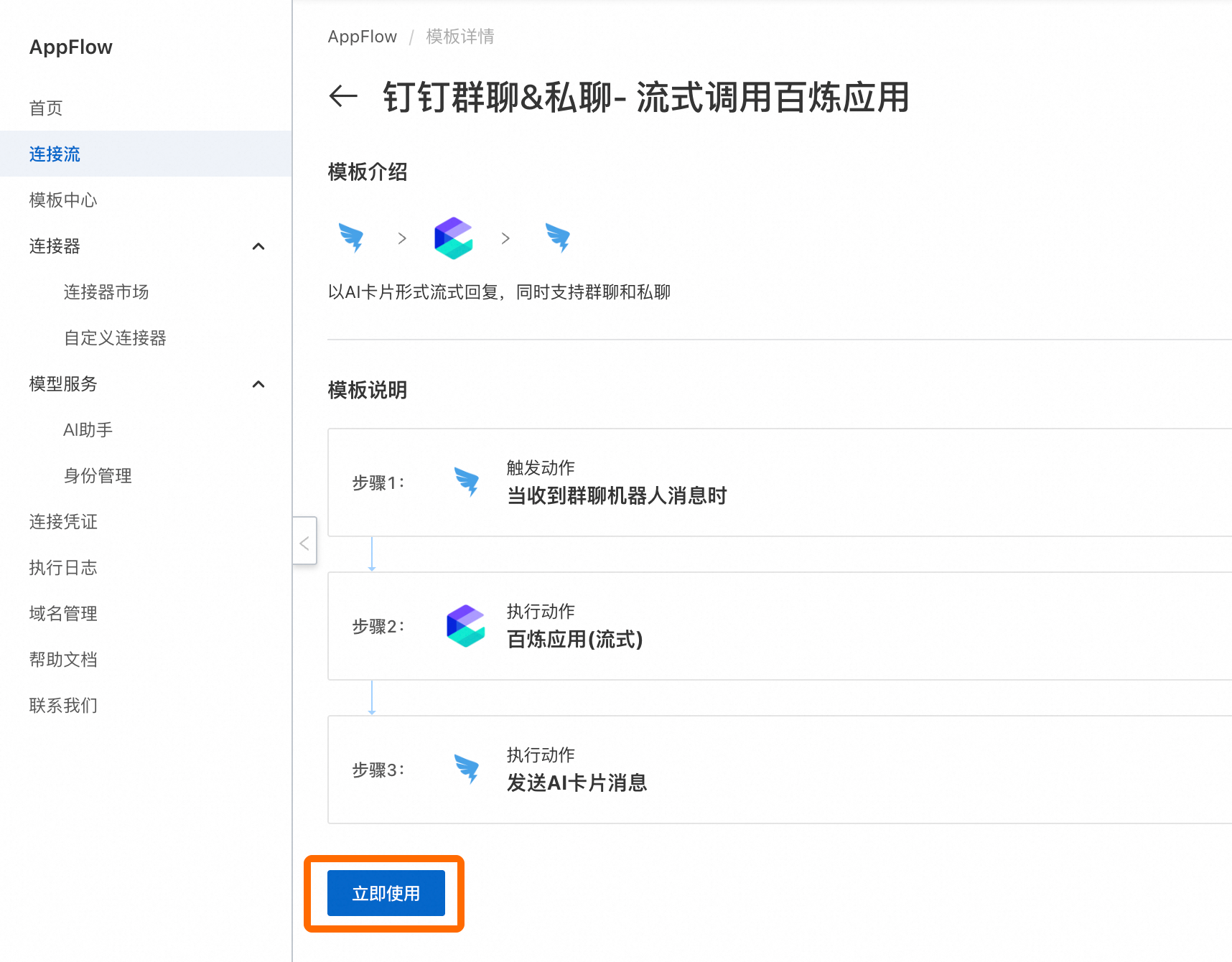This screenshot has width=1232, height=962.
Task: Collapse the sidebar with the handle arrow
Action: [x=304, y=543]
